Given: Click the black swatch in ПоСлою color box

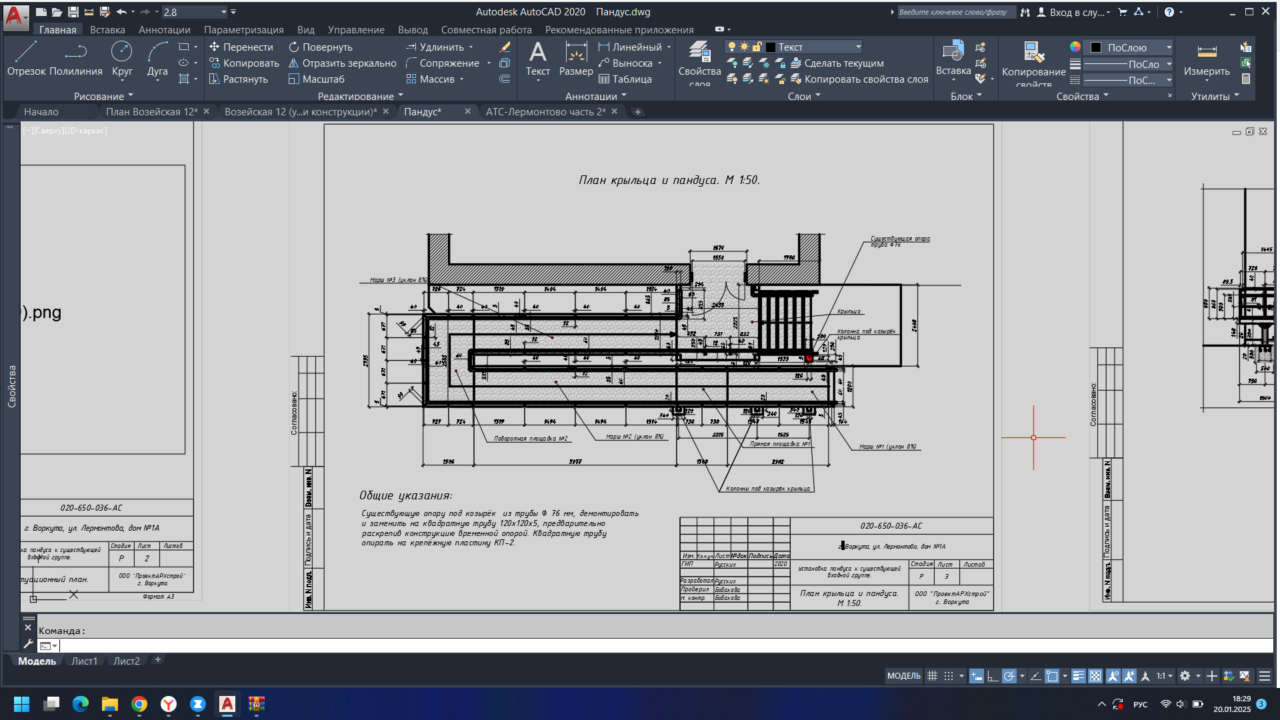Looking at the screenshot, I should pos(1096,47).
